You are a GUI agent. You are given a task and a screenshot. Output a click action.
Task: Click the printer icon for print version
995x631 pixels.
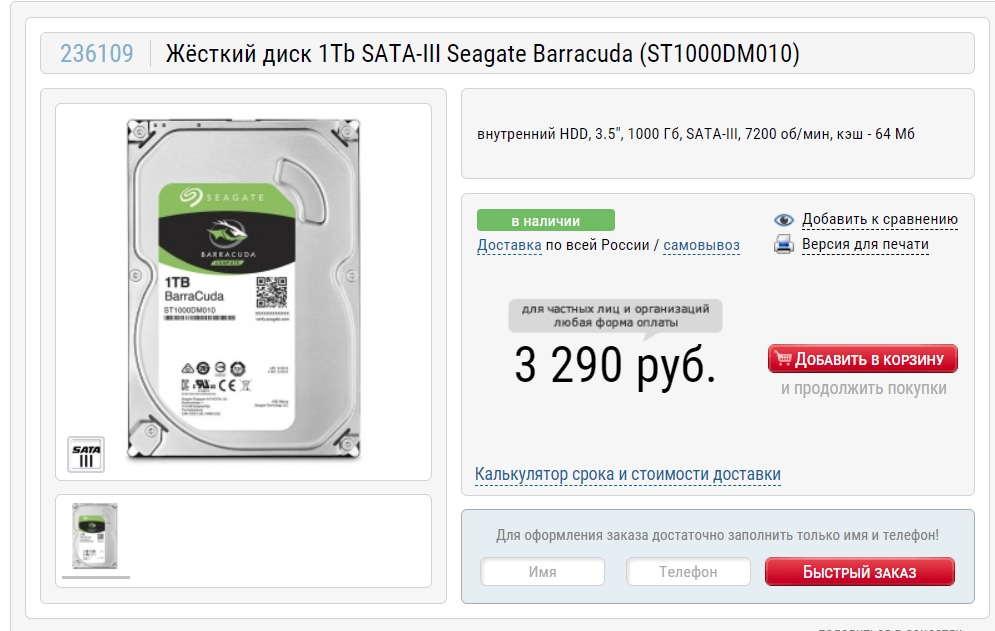click(x=784, y=244)
